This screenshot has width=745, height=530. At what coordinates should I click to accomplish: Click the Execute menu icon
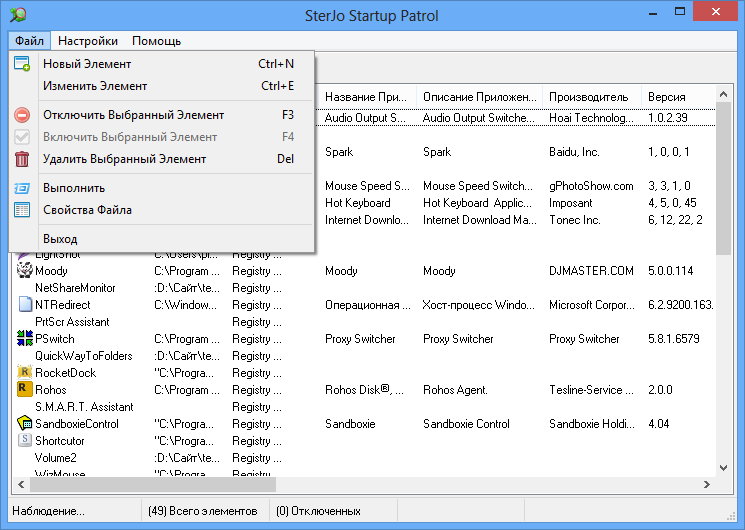(x=22, y=188)
